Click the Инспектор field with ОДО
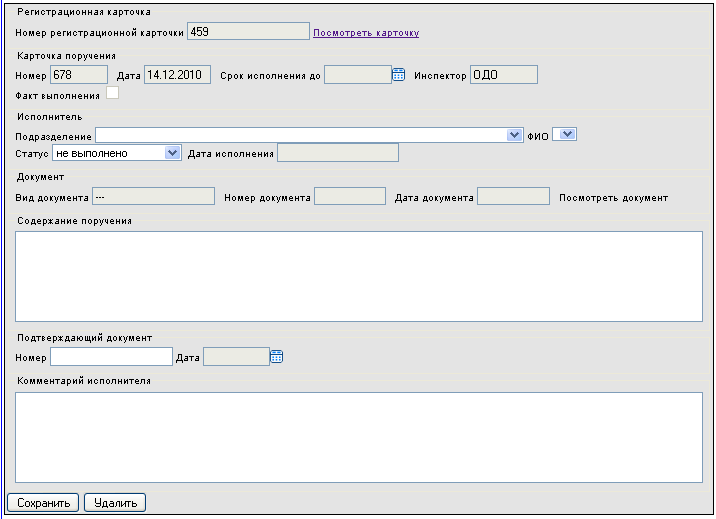The height and width of the screenshot is (519, 716). point(504,75)
